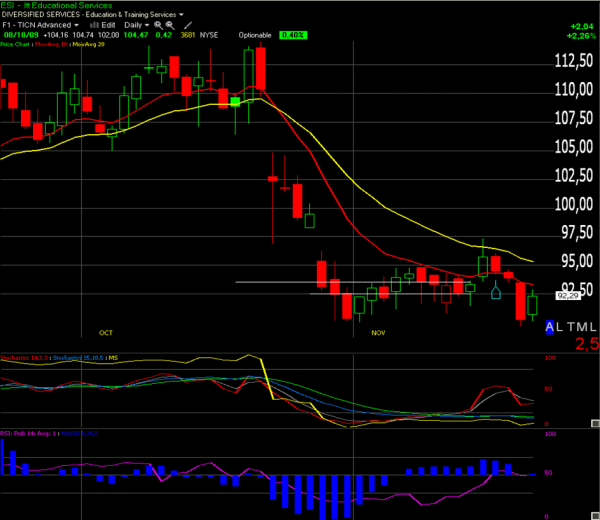Screen dimensions: 600x520
Task: Click the stochastics pane resize box icon
Action: [595, 423]
